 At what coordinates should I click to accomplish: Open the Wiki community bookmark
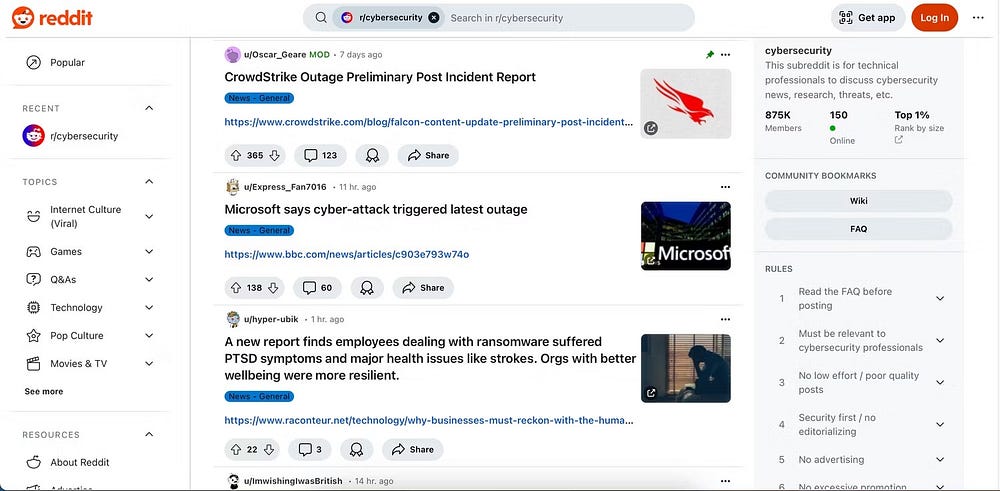pyautogui.click(x=858, y=200)
